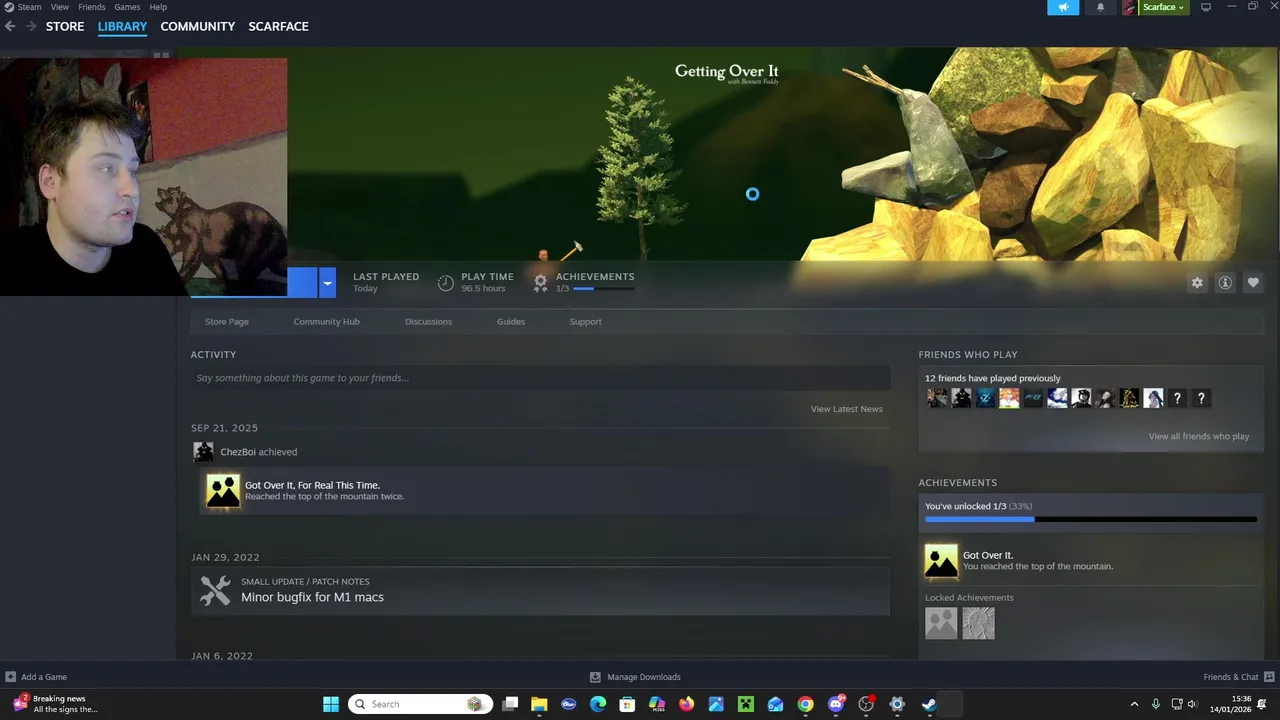Image resolution: width=1280 pixels, height=720 pixels.
Task: Click the patch notes wrench icon
Action: (215, 590)
